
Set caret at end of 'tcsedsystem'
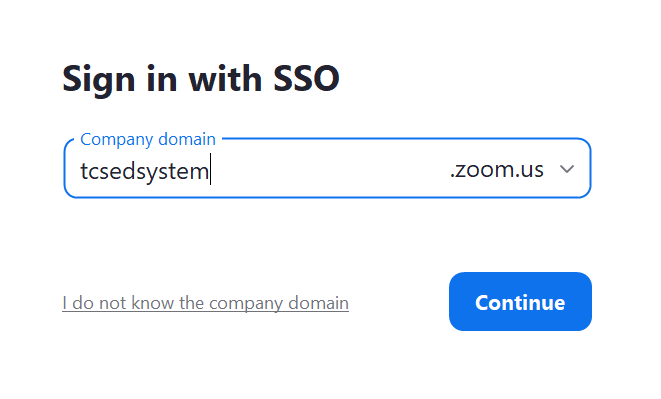coord(210,171)
